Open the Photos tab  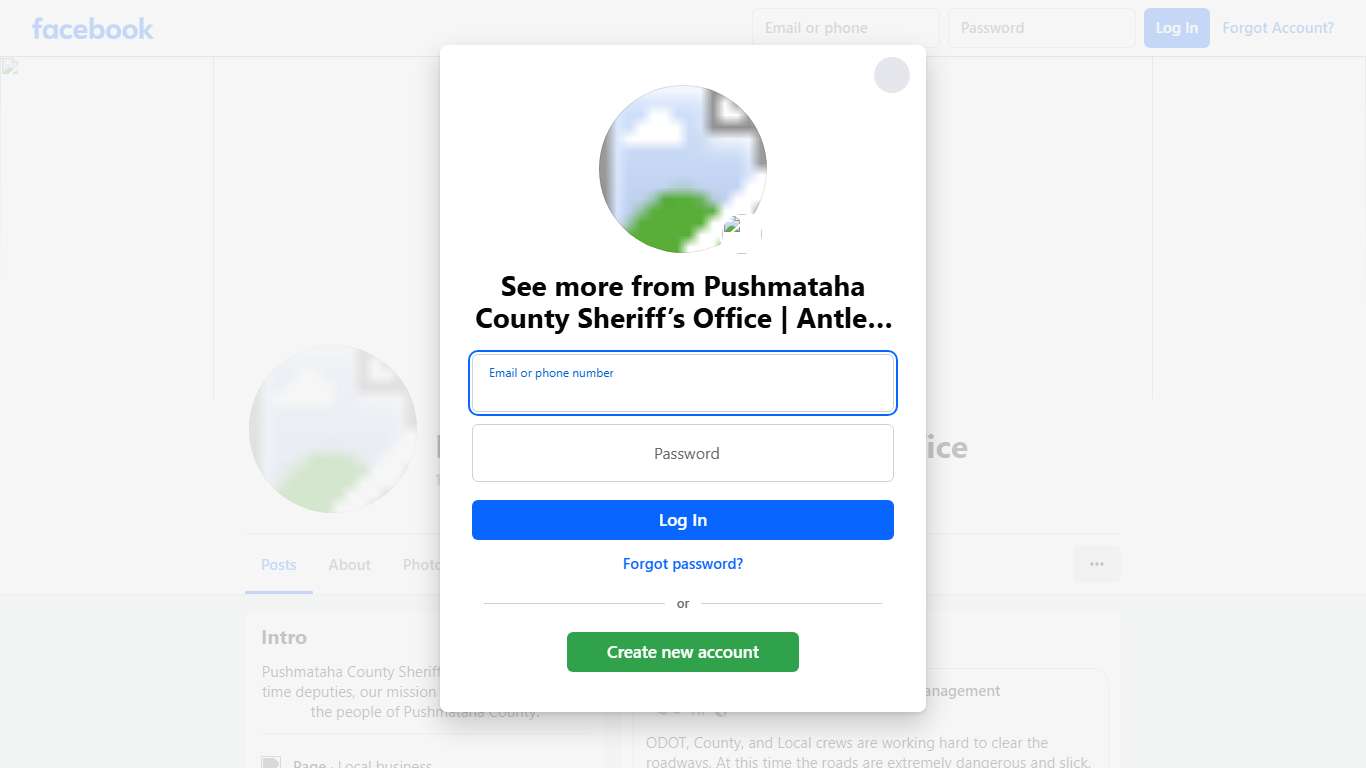point(420,565)
